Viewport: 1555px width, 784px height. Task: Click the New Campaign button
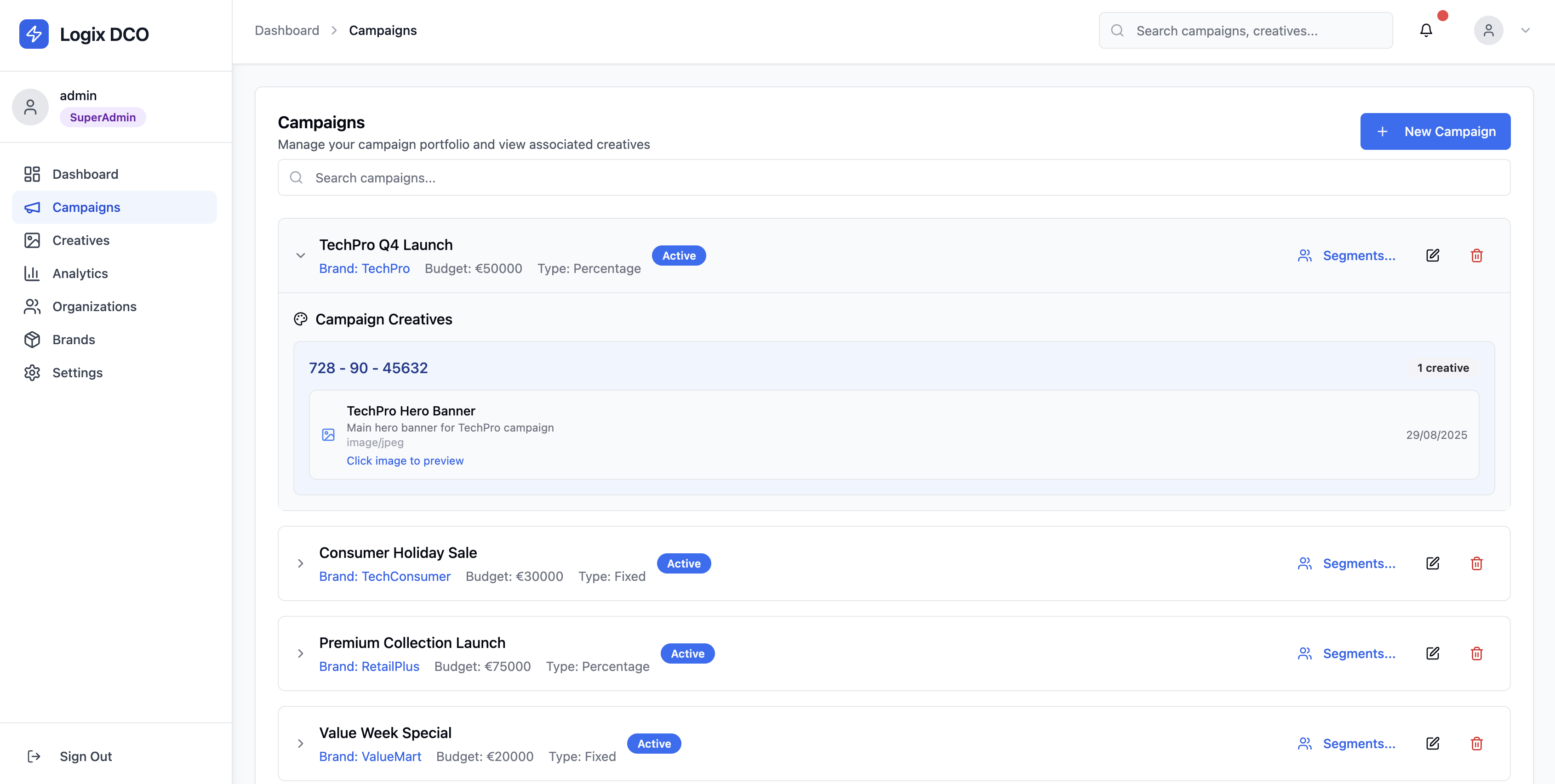click(1435, 131)
